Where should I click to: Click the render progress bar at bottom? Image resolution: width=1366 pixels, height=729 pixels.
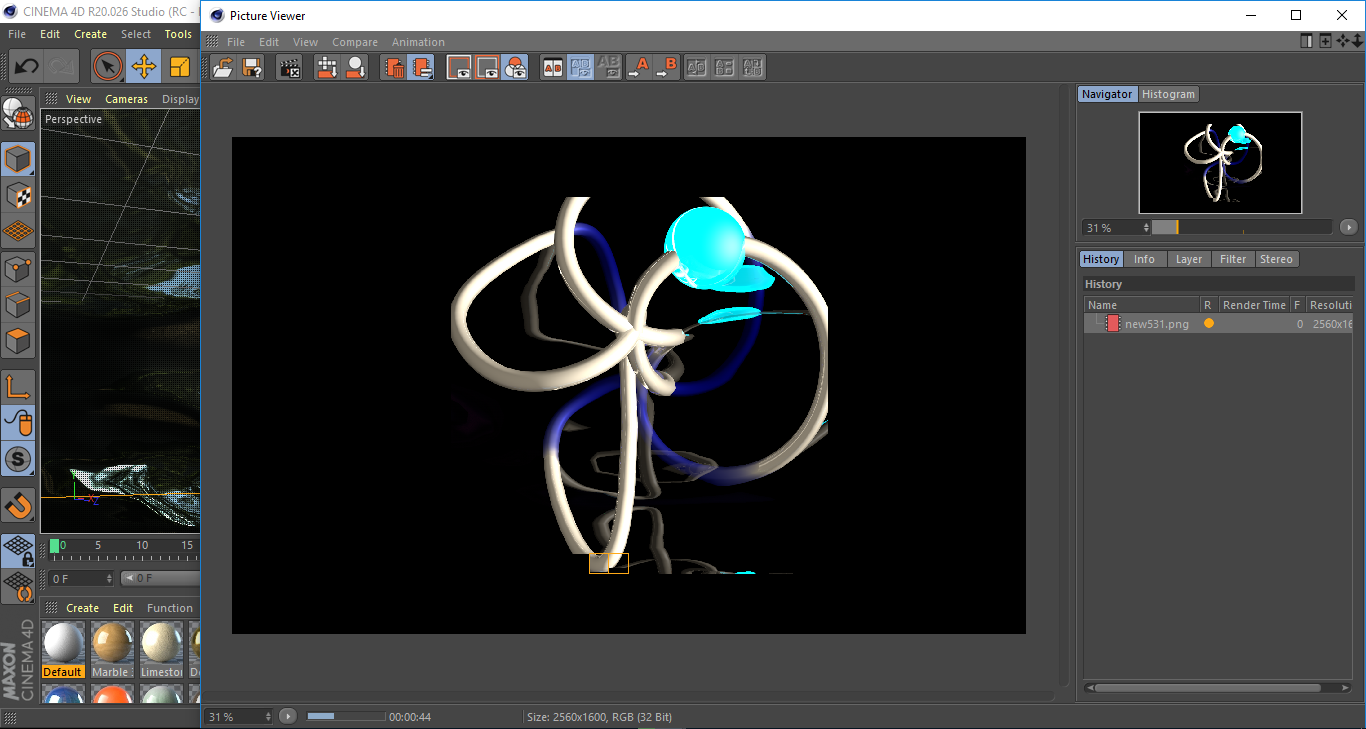pyautogui.click(x=345, y=716)
